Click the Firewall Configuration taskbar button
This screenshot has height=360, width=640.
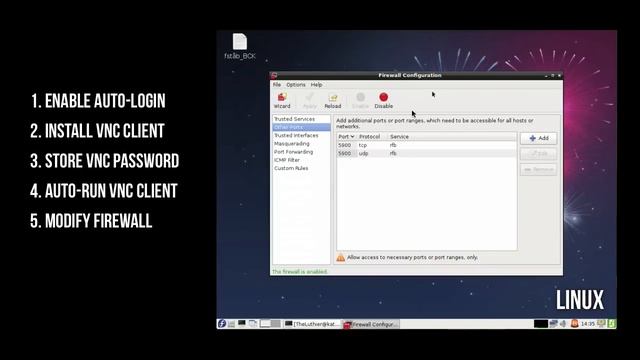[x=371, y=324]
